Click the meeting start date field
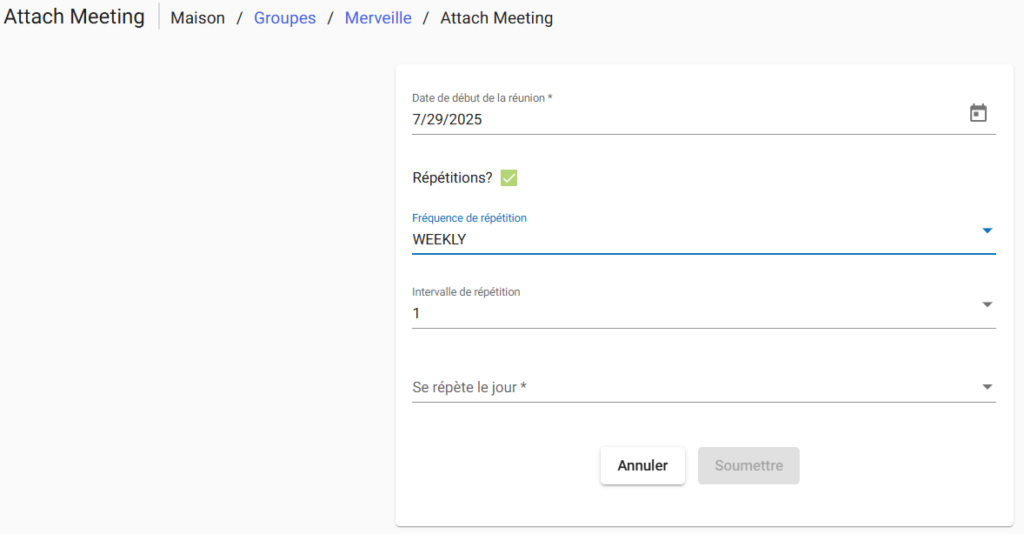Screen dimensions: 1024x534 (680, 119)
